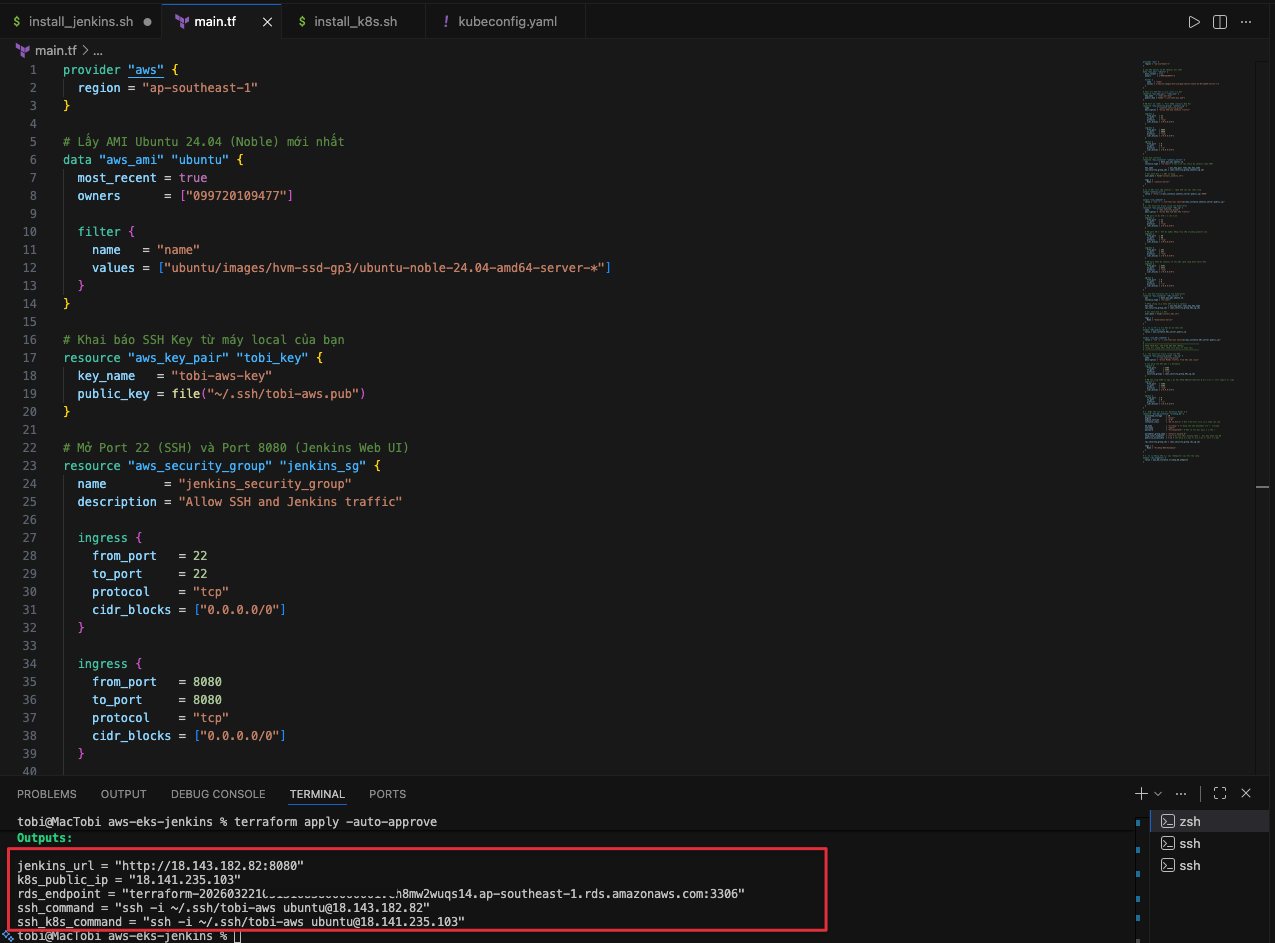The height and width of the screenshot is (943, 1275).
Task: Add a new terminal with the plus icon
Action: point(1141,793)
